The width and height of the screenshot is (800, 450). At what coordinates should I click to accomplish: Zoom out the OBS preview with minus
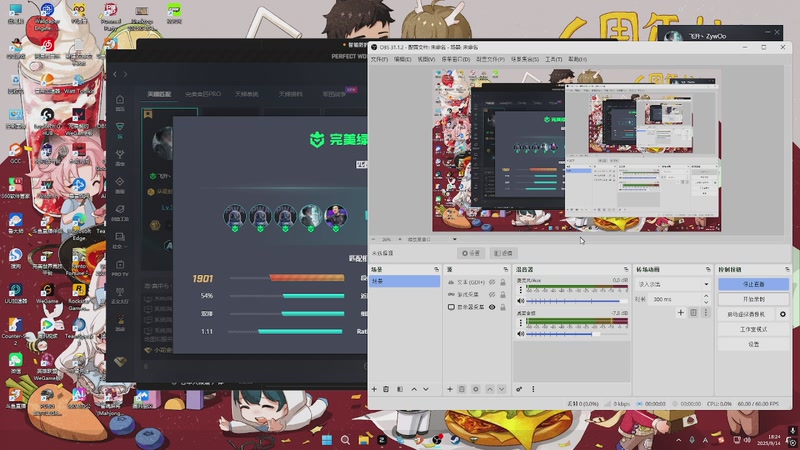pos(373,239)
